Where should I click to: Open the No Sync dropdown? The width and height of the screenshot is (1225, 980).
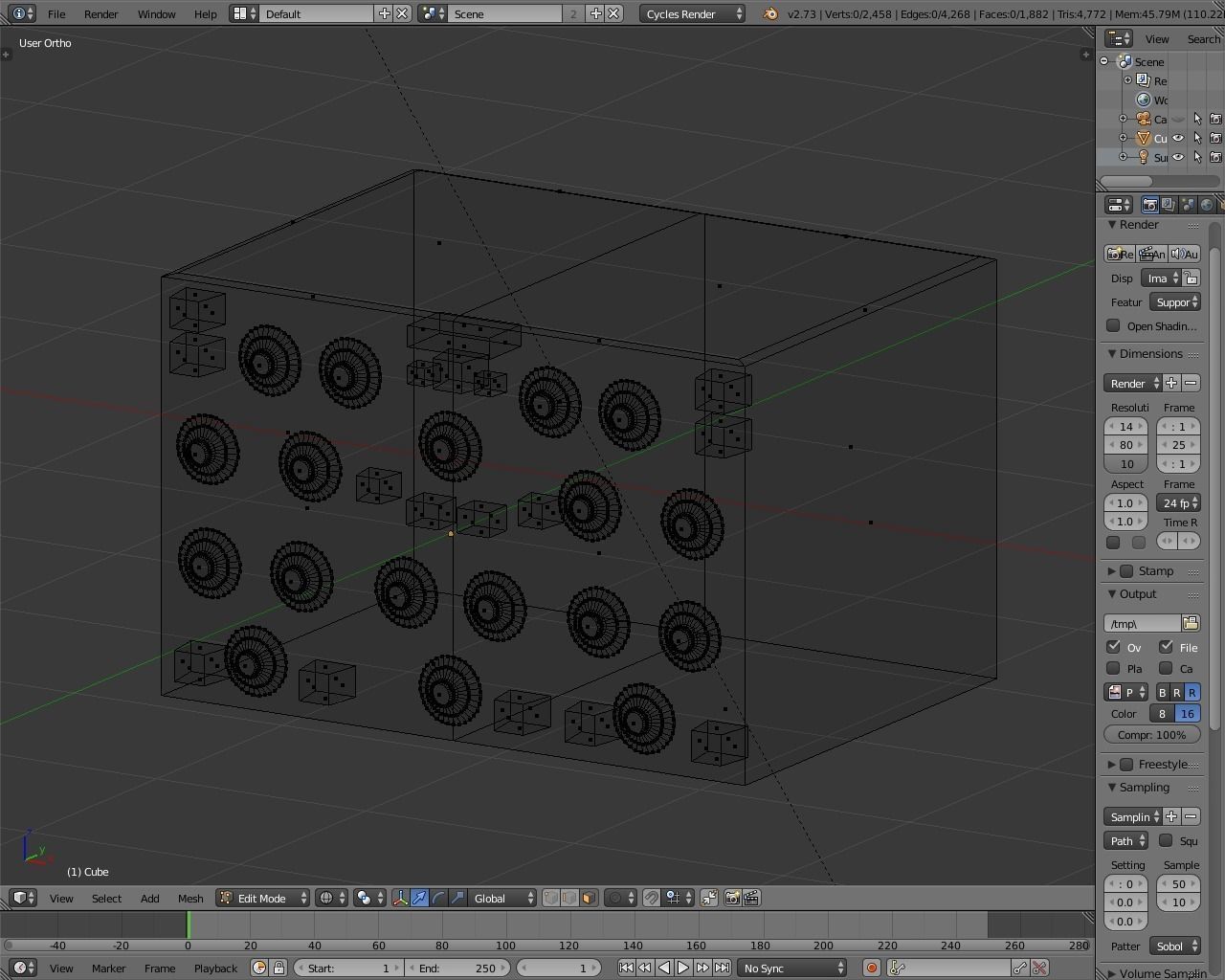click(x=793, y=968)
